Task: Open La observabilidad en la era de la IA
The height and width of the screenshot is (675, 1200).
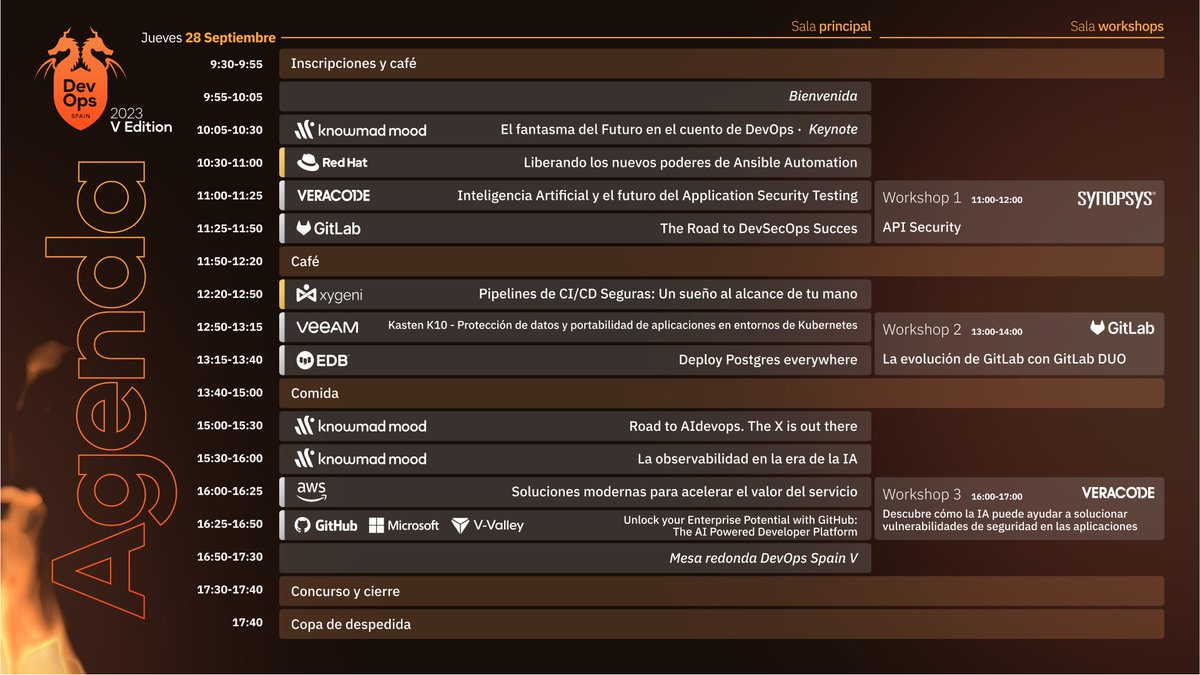Action: click(747, 459)
